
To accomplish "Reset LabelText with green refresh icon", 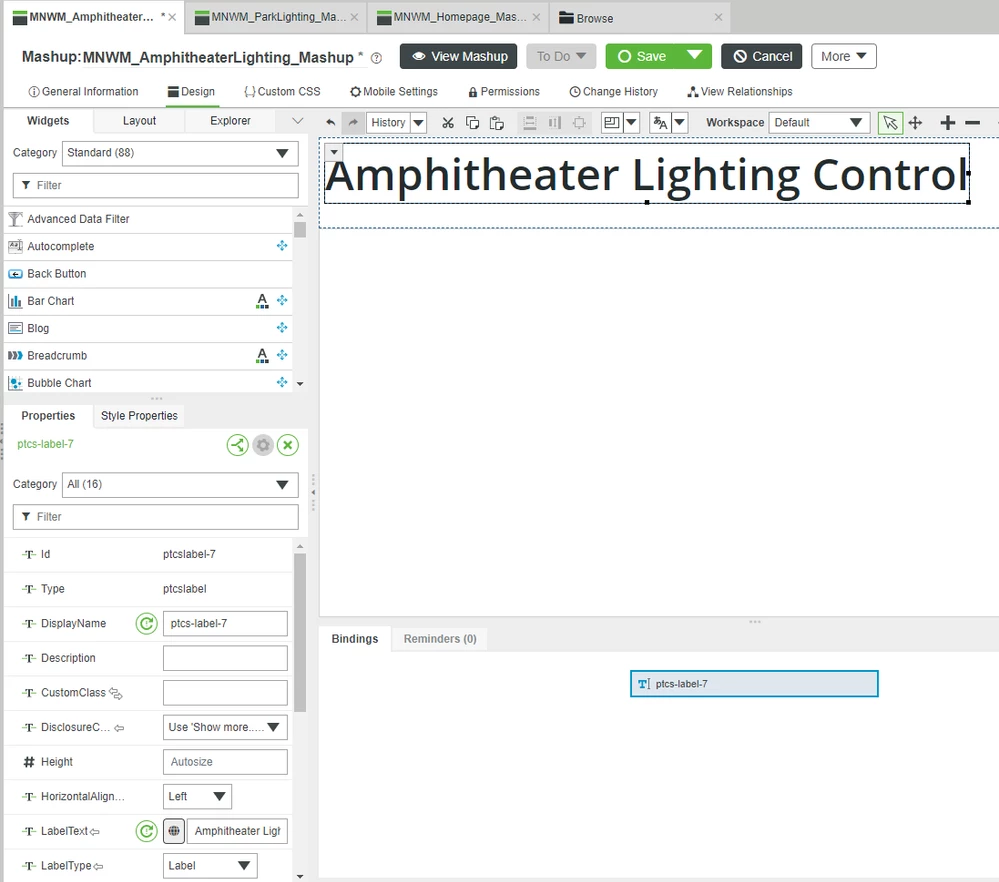I will point(147,831).
